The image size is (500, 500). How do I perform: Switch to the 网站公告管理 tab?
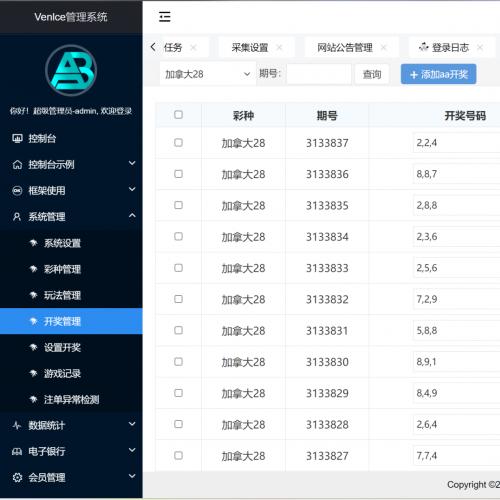345,48
